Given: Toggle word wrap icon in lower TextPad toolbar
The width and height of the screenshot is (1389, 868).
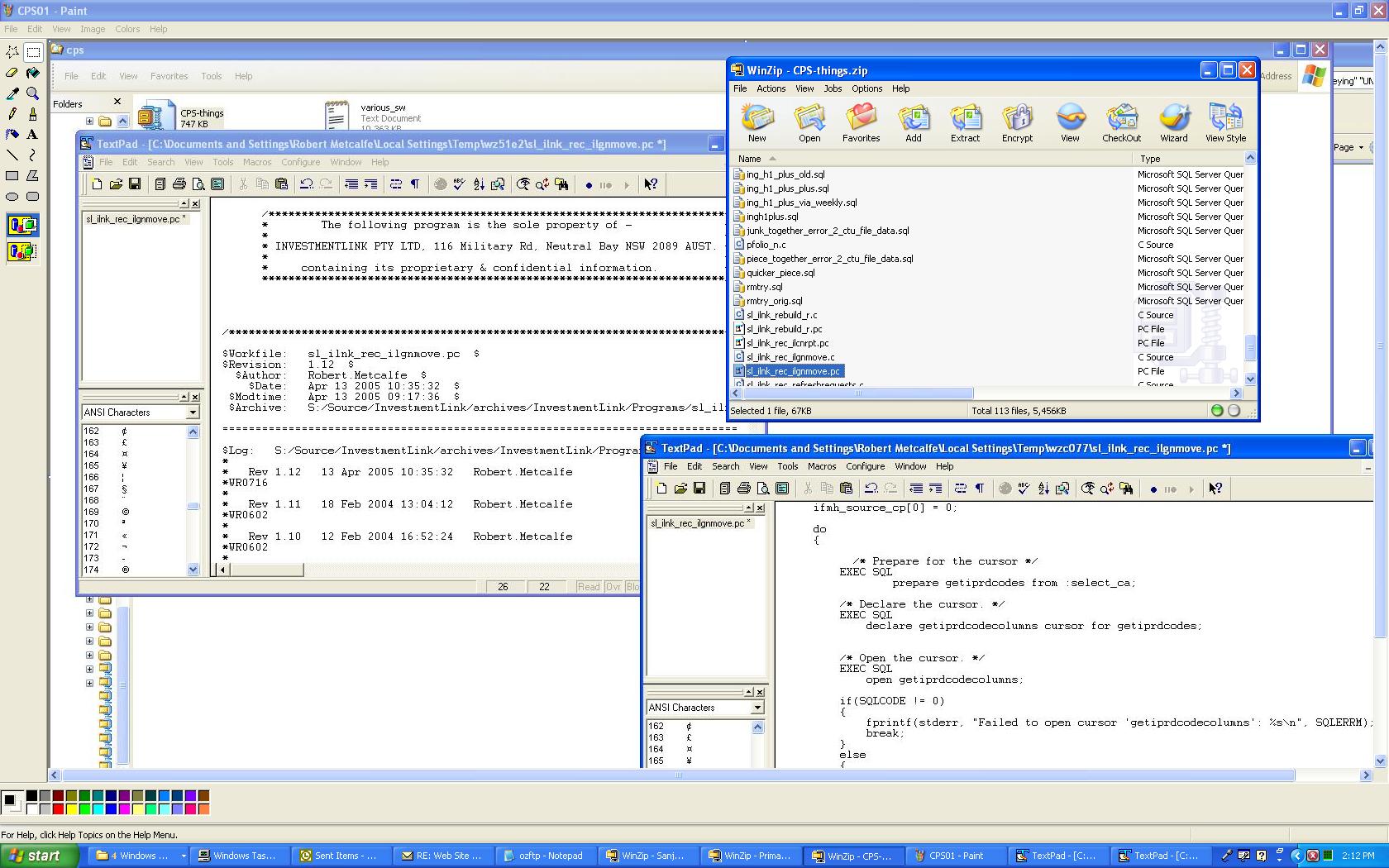Looking at the screenshot, I should (x=961, y=489).
